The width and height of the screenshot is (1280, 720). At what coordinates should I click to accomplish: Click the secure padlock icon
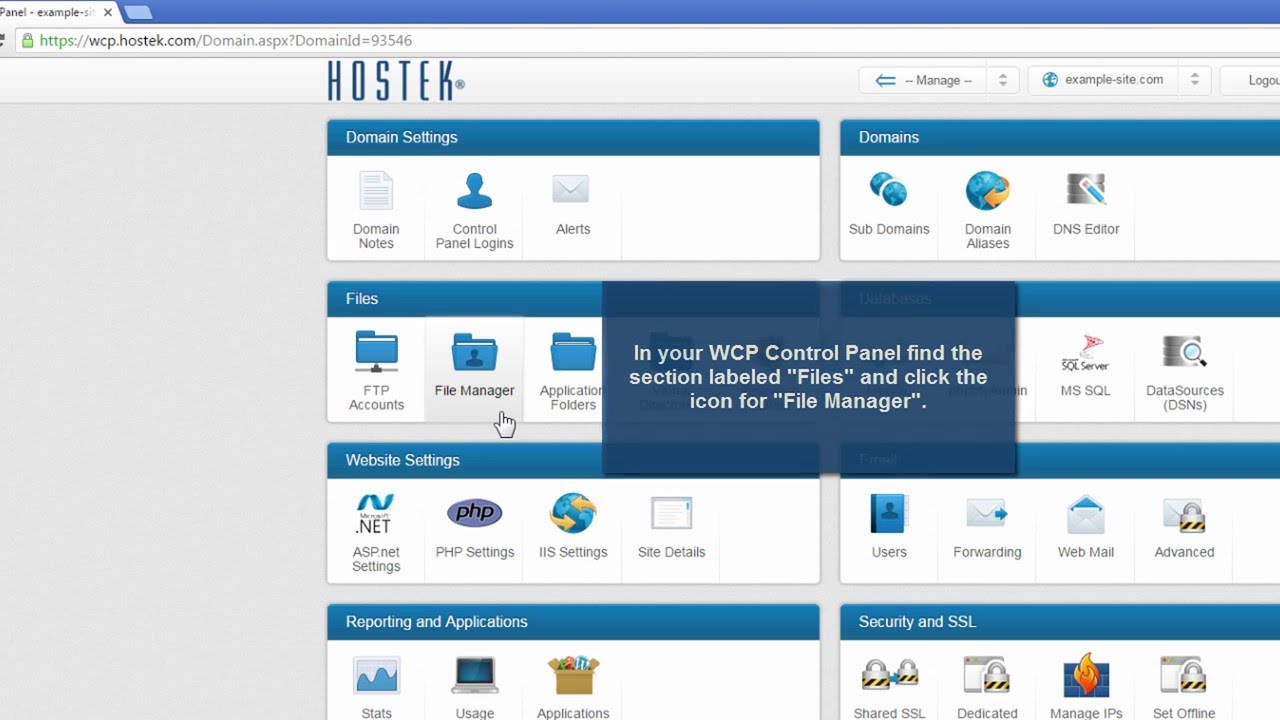[28, 41]
